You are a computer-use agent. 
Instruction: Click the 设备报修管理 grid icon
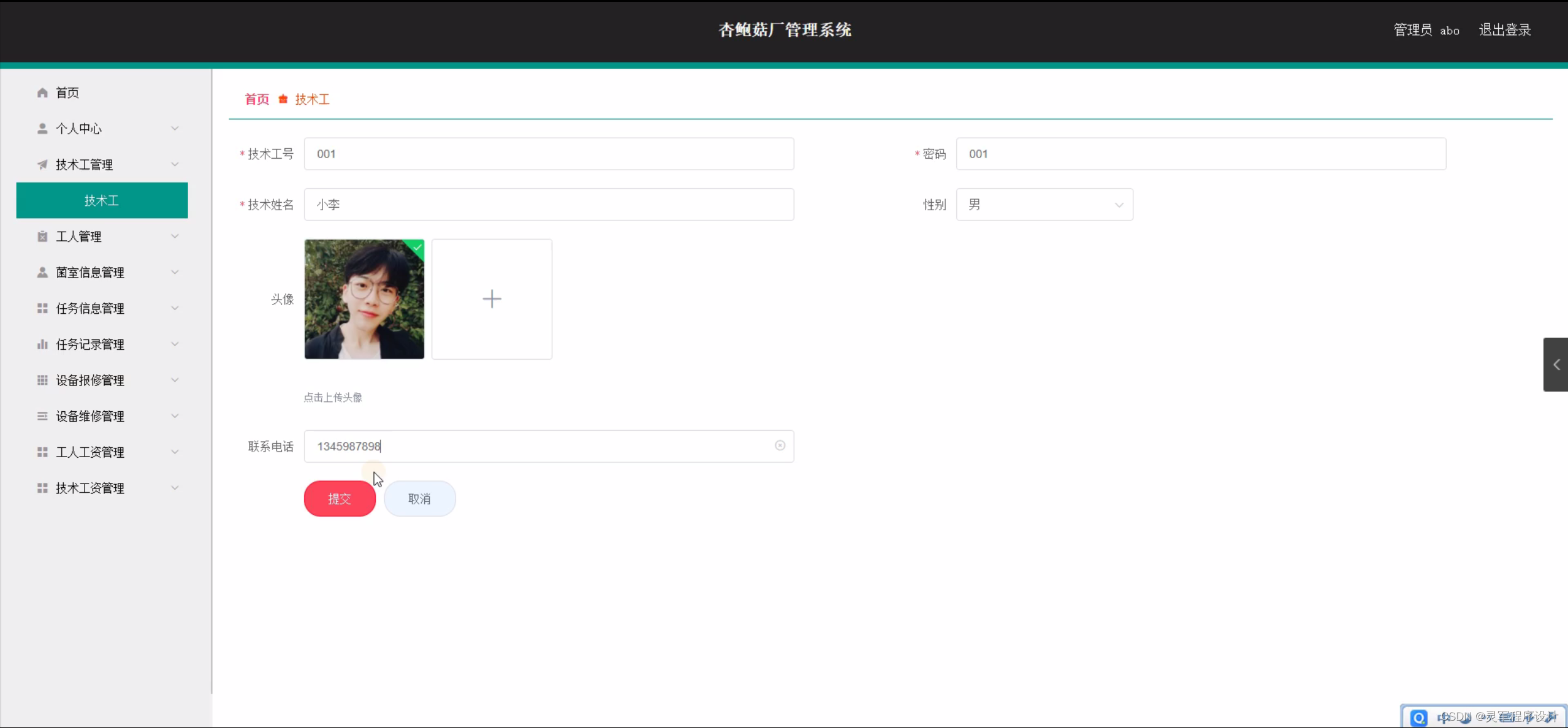(42, 380)
